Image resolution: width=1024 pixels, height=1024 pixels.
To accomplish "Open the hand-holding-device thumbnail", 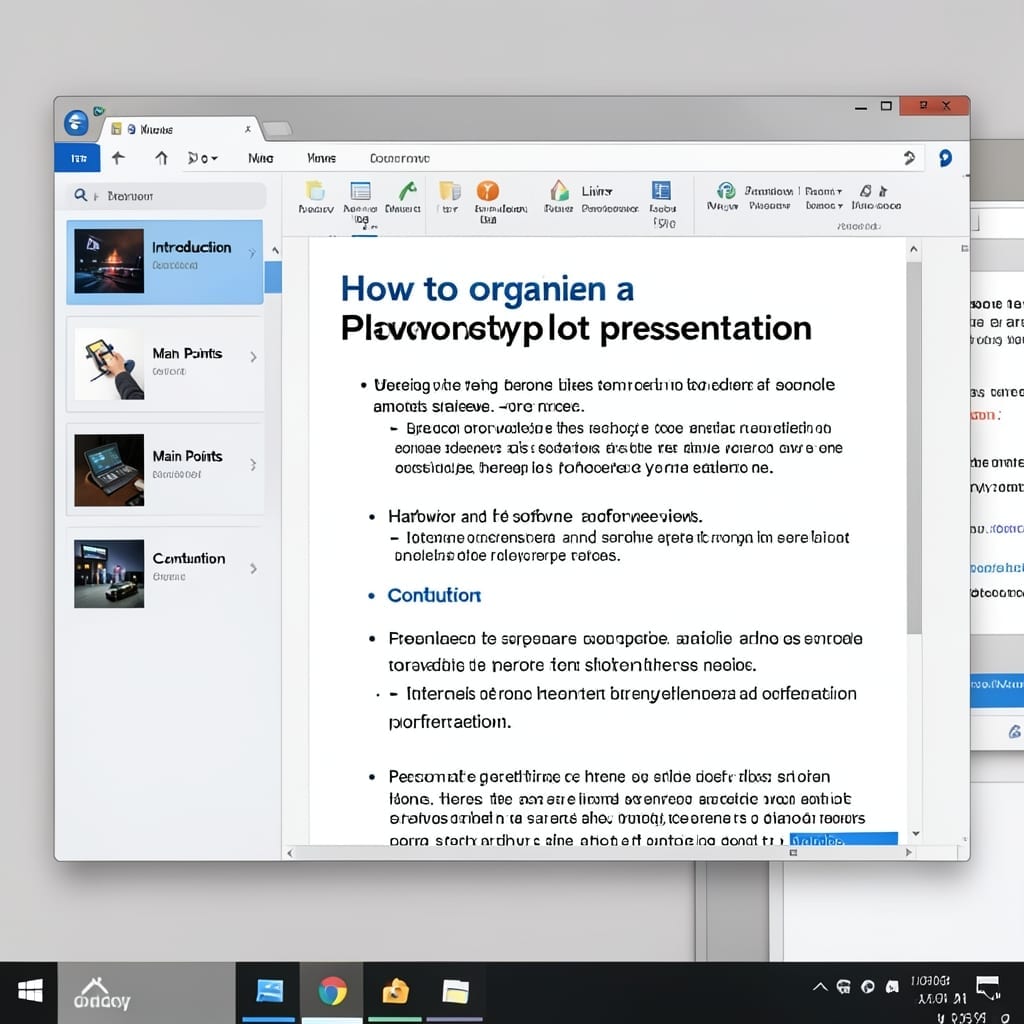I will click(x=109, y=364).
